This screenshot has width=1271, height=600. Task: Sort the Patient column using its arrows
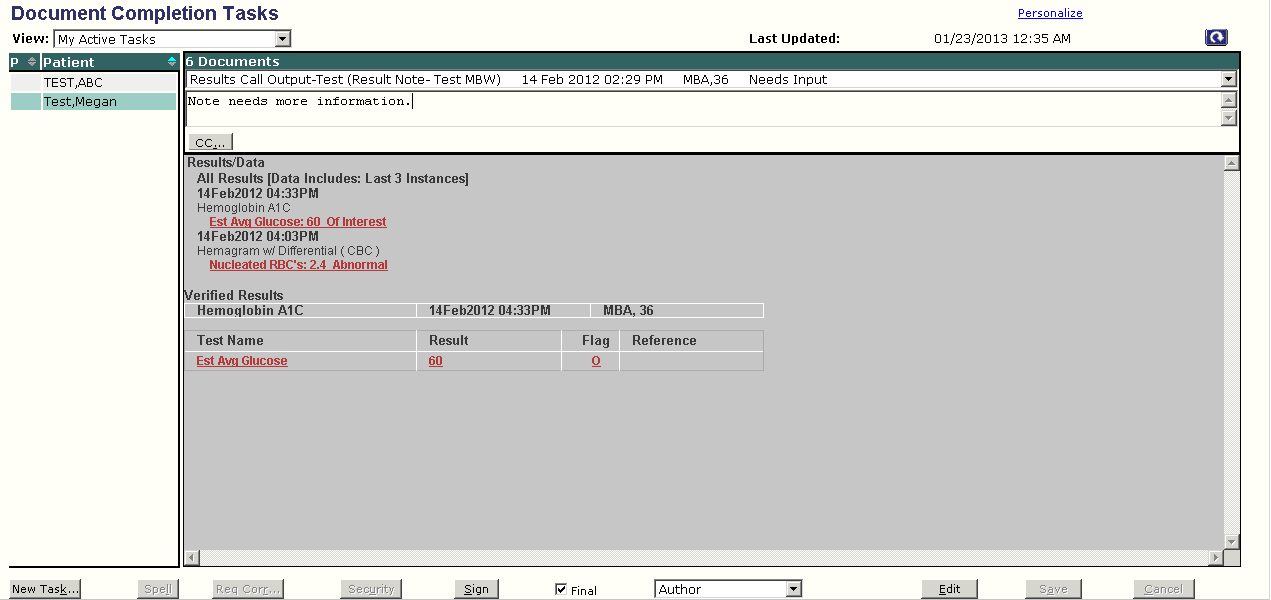point(171,62)
